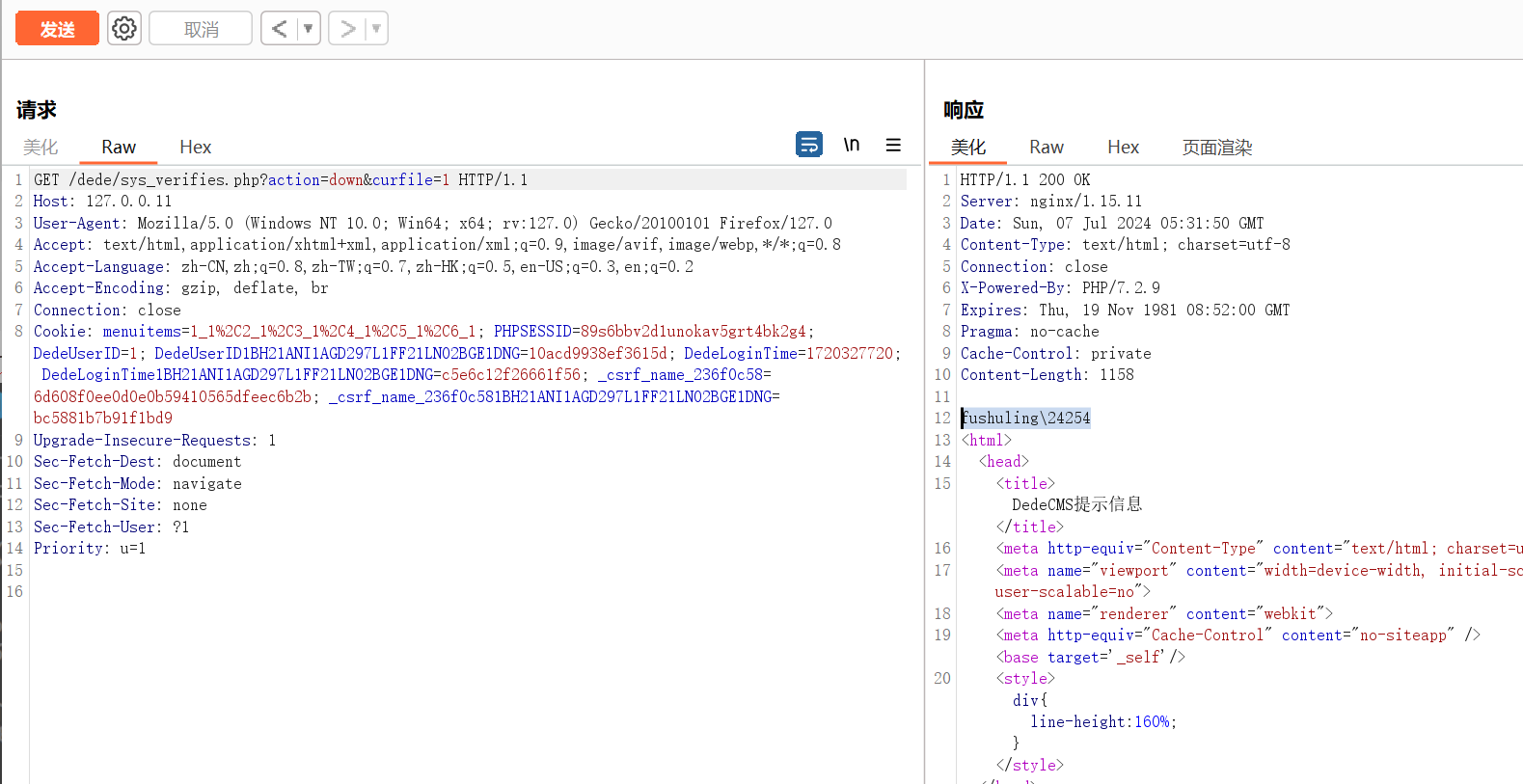Open request settings gear icon
The width and height of the screenshot is (1523, 784).
click(123, 28)
